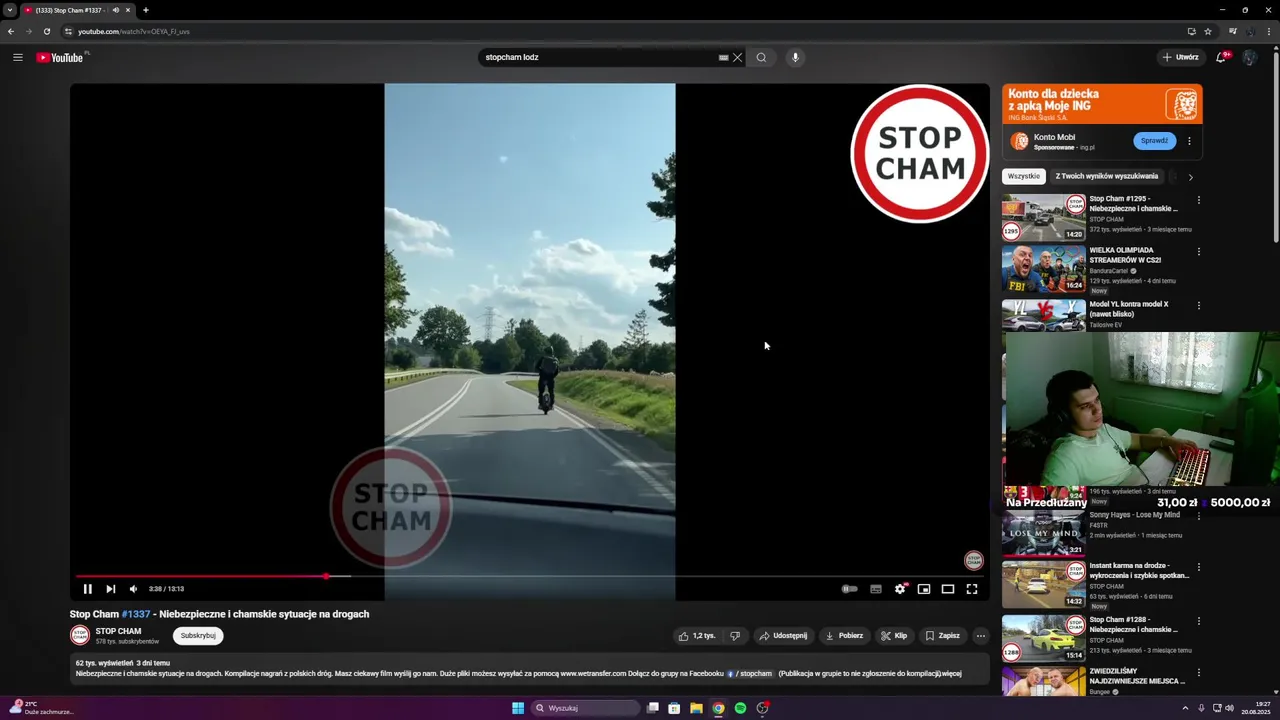The width and height of the screenshot is (1280, 720).
Task: Submit search with magnifier button
Action: point(761,57)
